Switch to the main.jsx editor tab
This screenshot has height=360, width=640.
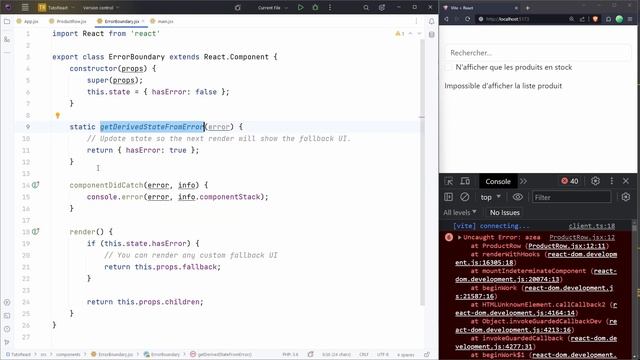162,21
